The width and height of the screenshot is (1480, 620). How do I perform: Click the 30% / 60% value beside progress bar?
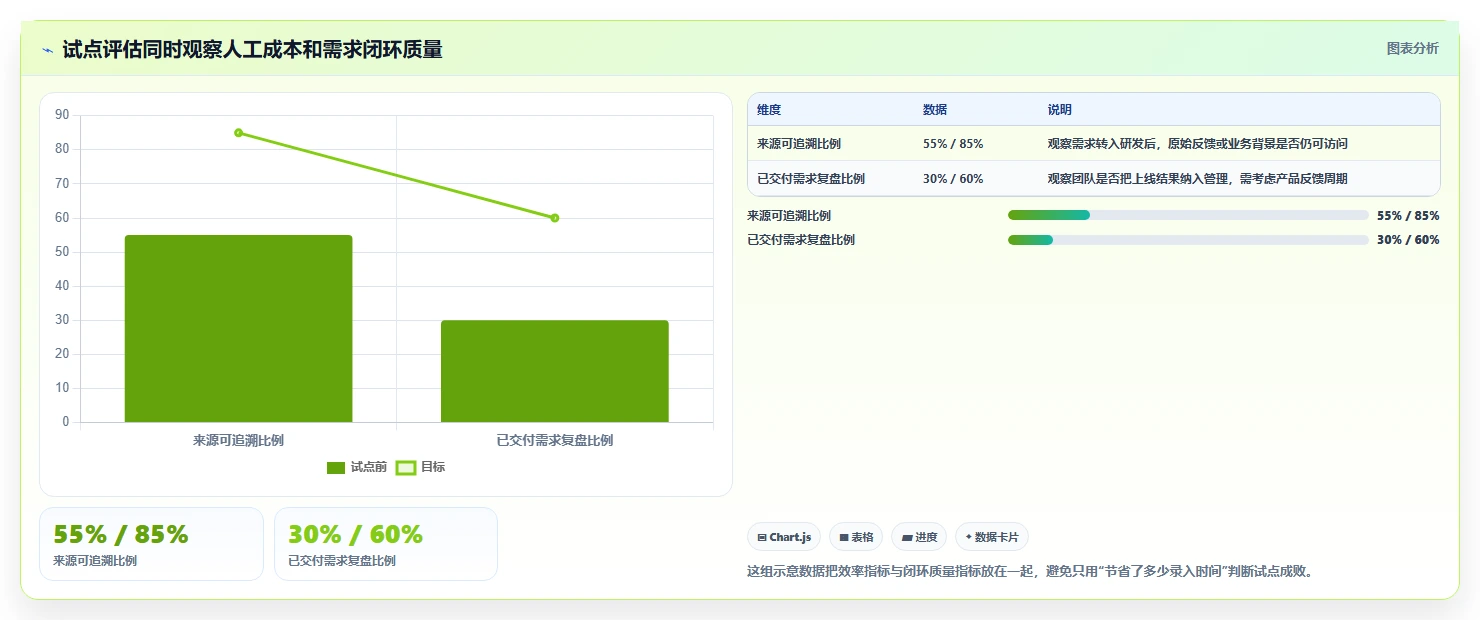point(1408,240)
